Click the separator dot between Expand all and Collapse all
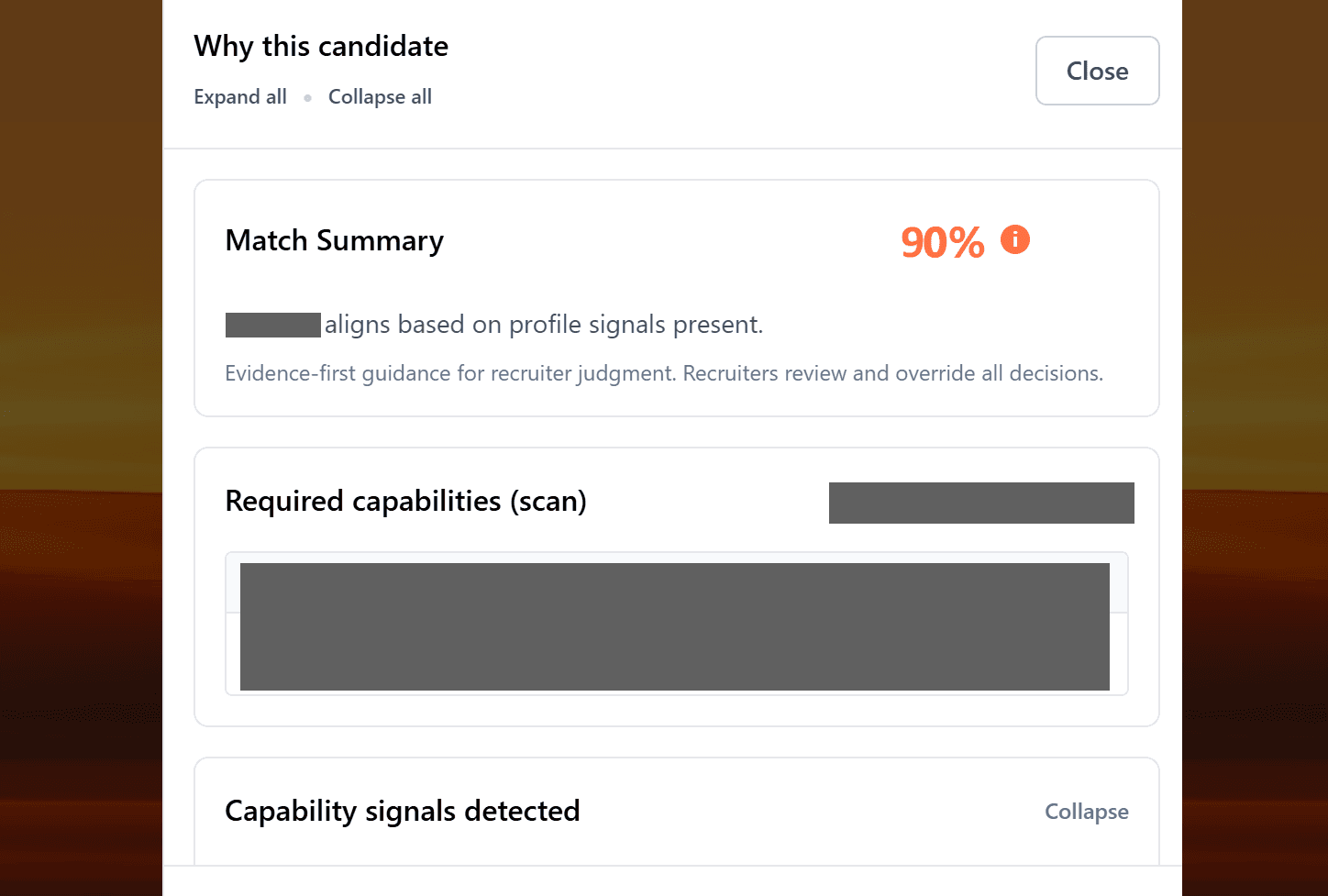Image resolution: width=1328 pixels, height=896 pixels. [307, 97]
